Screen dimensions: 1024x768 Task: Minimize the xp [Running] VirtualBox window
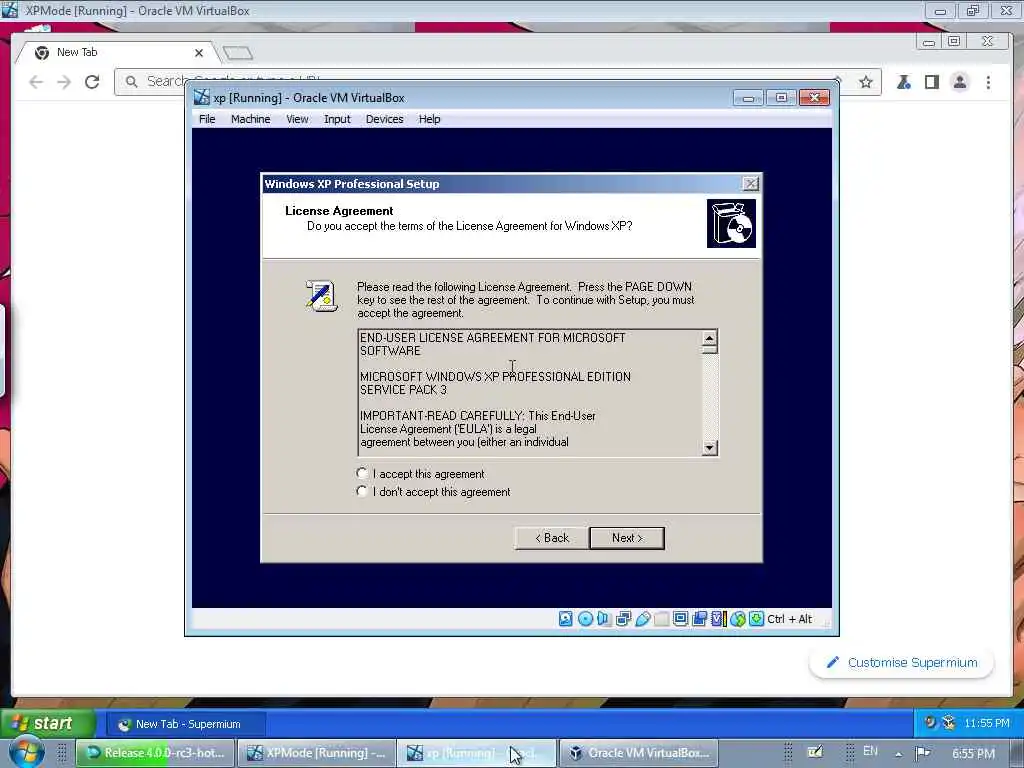tap(748, 98)
